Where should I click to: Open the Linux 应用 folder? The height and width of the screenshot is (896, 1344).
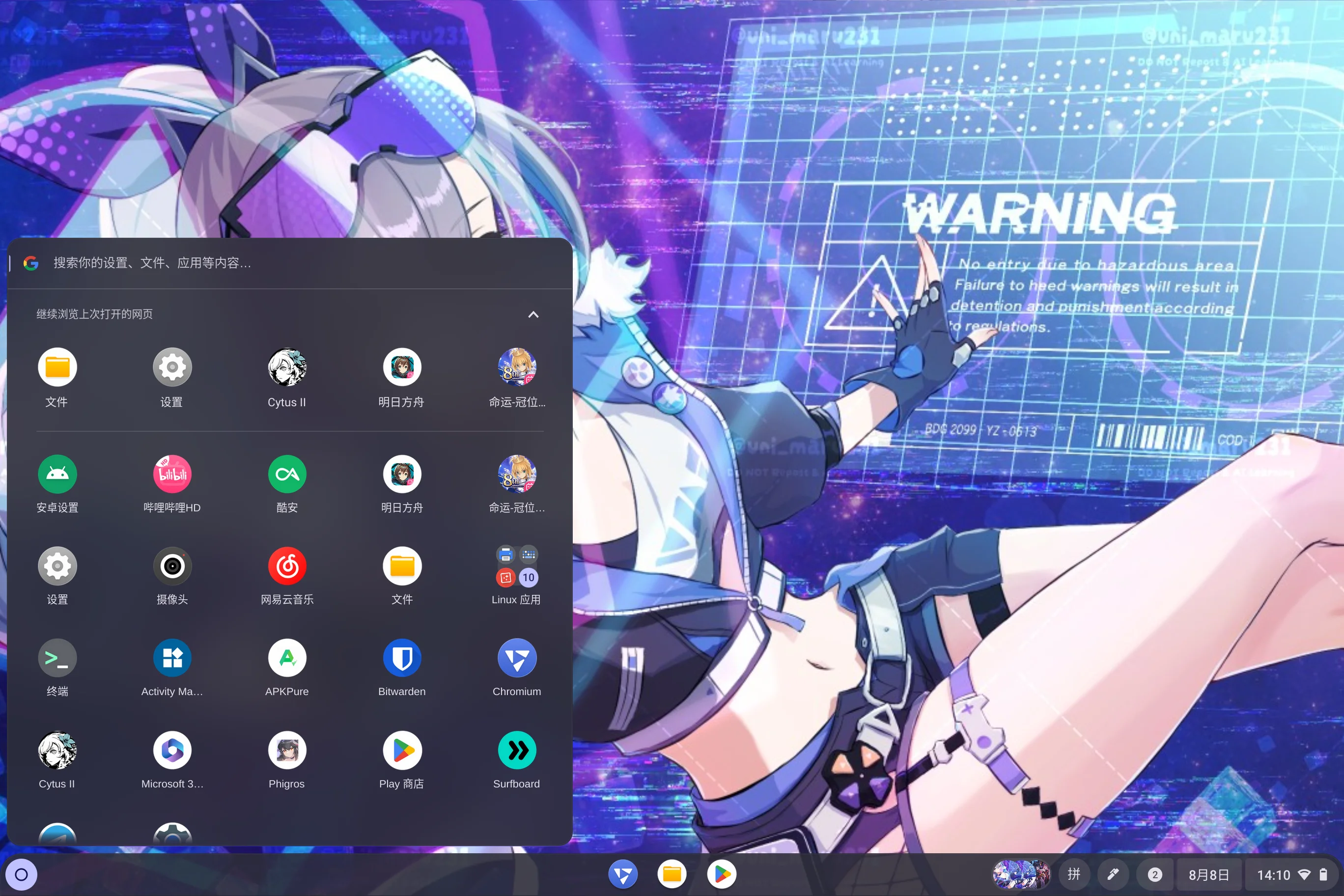click(517, 566)
